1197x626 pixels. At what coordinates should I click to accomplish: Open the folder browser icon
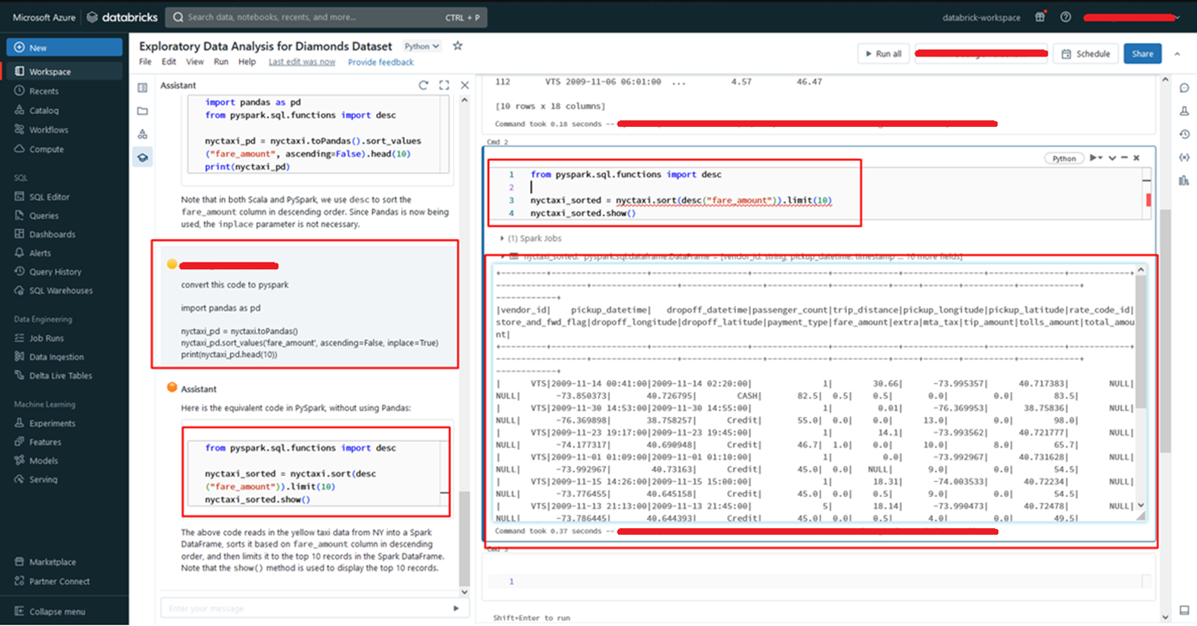[143, 111]
